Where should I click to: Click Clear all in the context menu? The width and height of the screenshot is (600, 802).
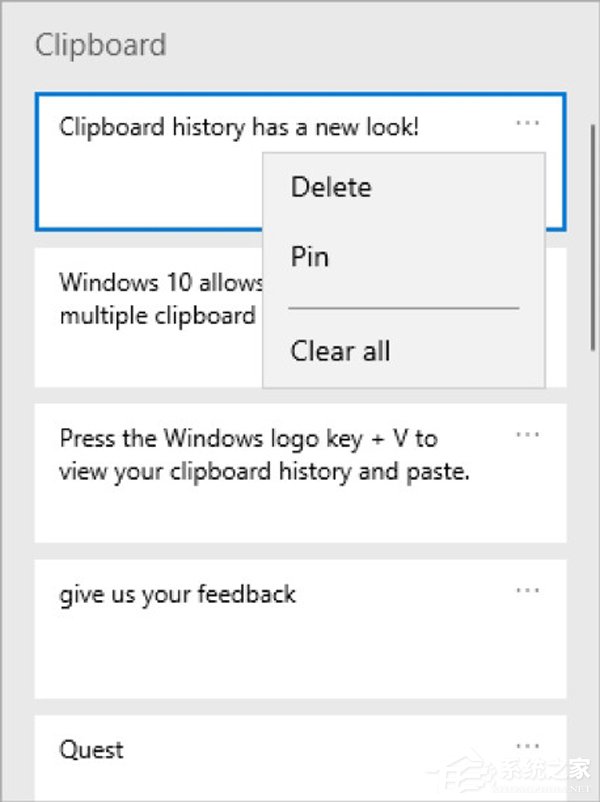pyautogui.click(x=340, y=351)
